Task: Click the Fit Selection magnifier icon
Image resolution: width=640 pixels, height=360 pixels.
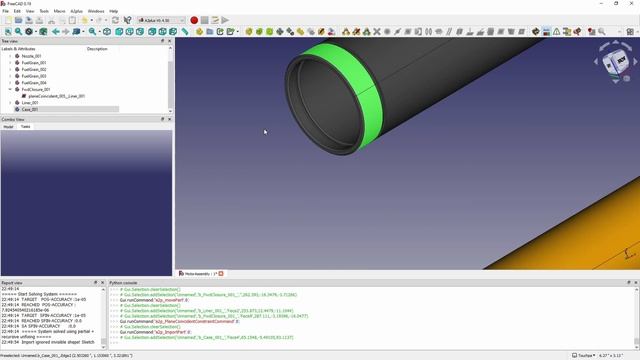Action: 18,31
